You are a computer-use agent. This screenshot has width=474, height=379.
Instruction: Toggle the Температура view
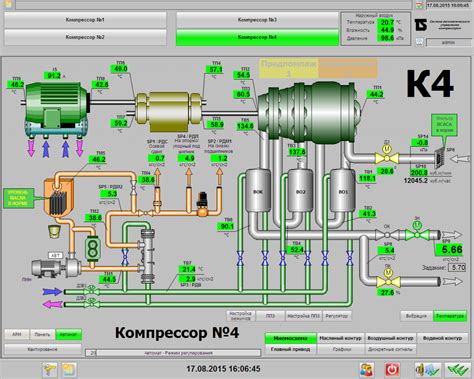450,316
